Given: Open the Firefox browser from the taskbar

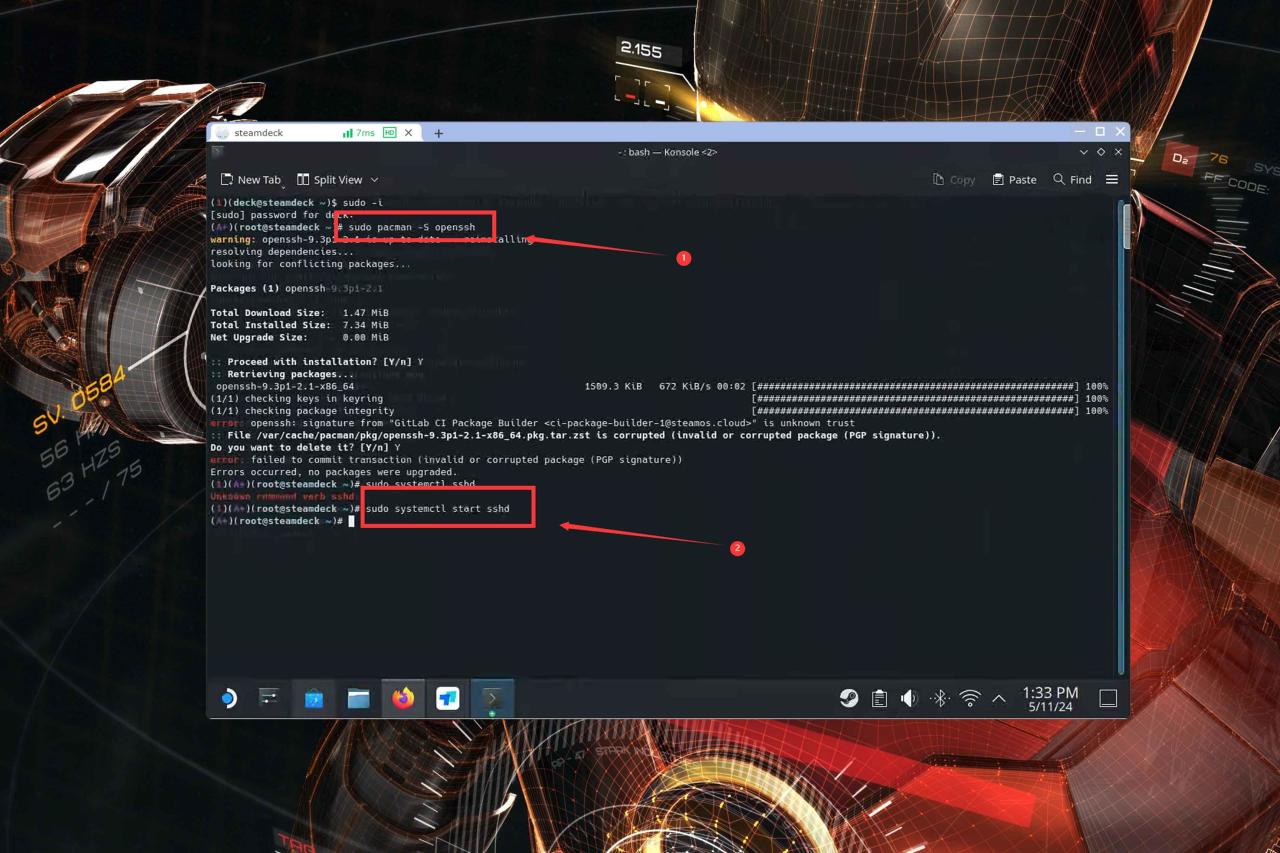Looking at the screenshot, I should tap(403, 698).
